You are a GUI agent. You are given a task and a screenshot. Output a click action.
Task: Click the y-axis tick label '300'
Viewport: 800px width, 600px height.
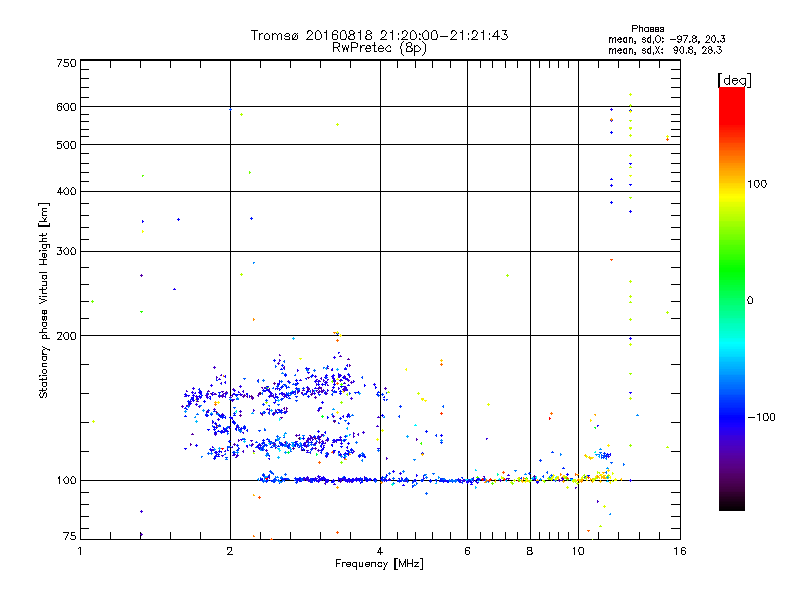(67, 252)
